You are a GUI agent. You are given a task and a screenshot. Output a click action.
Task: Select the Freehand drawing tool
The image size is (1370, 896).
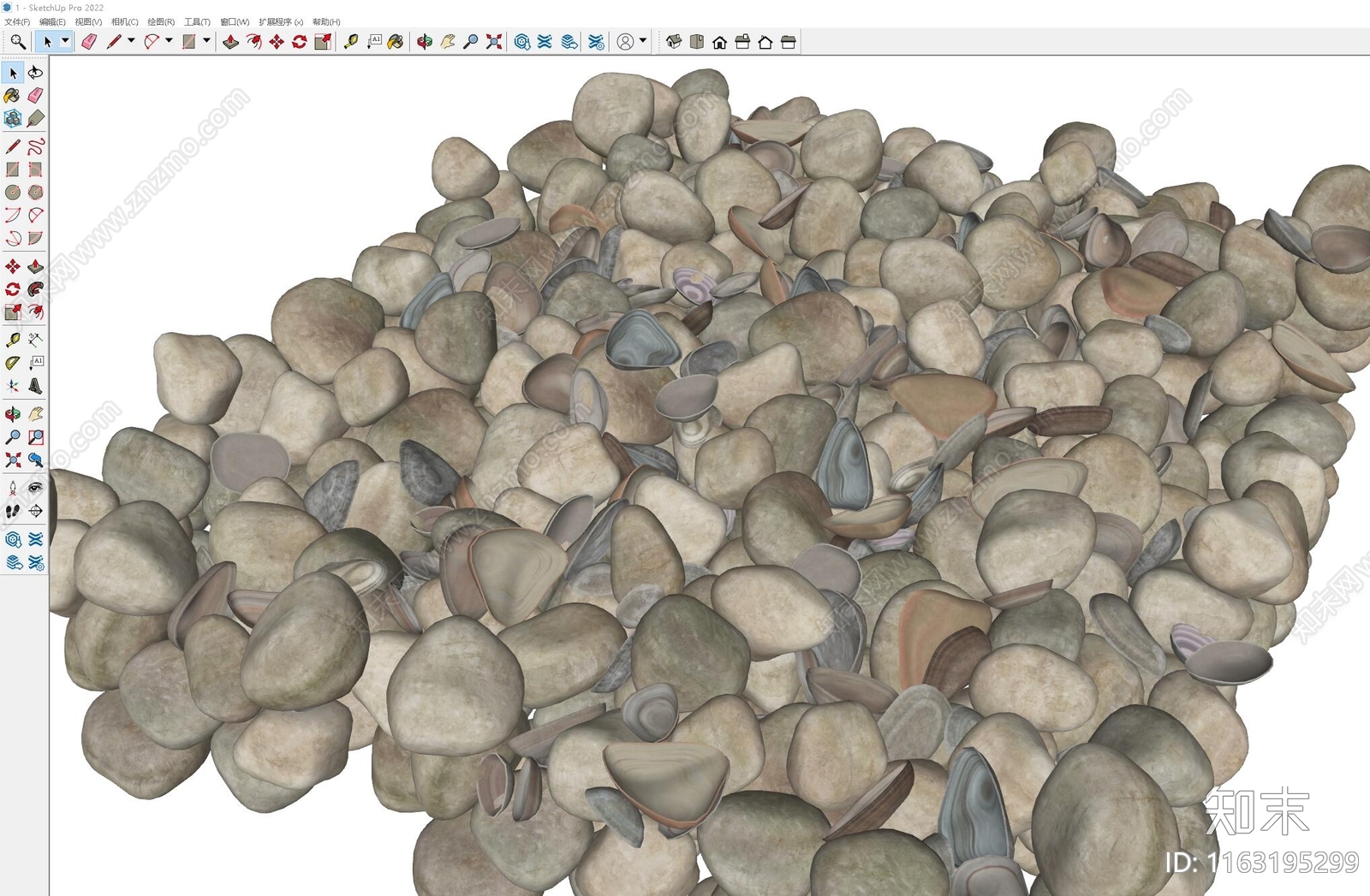click(x=35, y=146)
